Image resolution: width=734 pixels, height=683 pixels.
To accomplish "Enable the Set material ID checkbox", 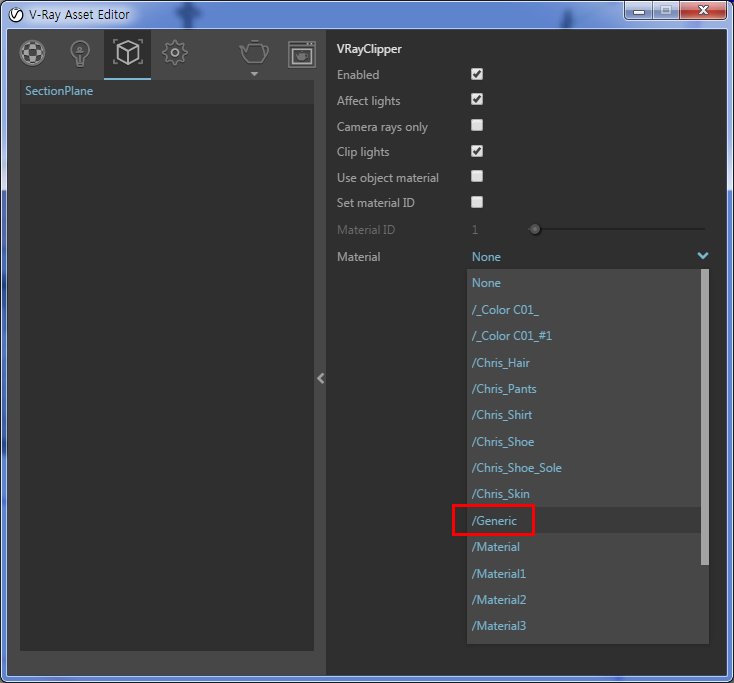I will (477, 202).
